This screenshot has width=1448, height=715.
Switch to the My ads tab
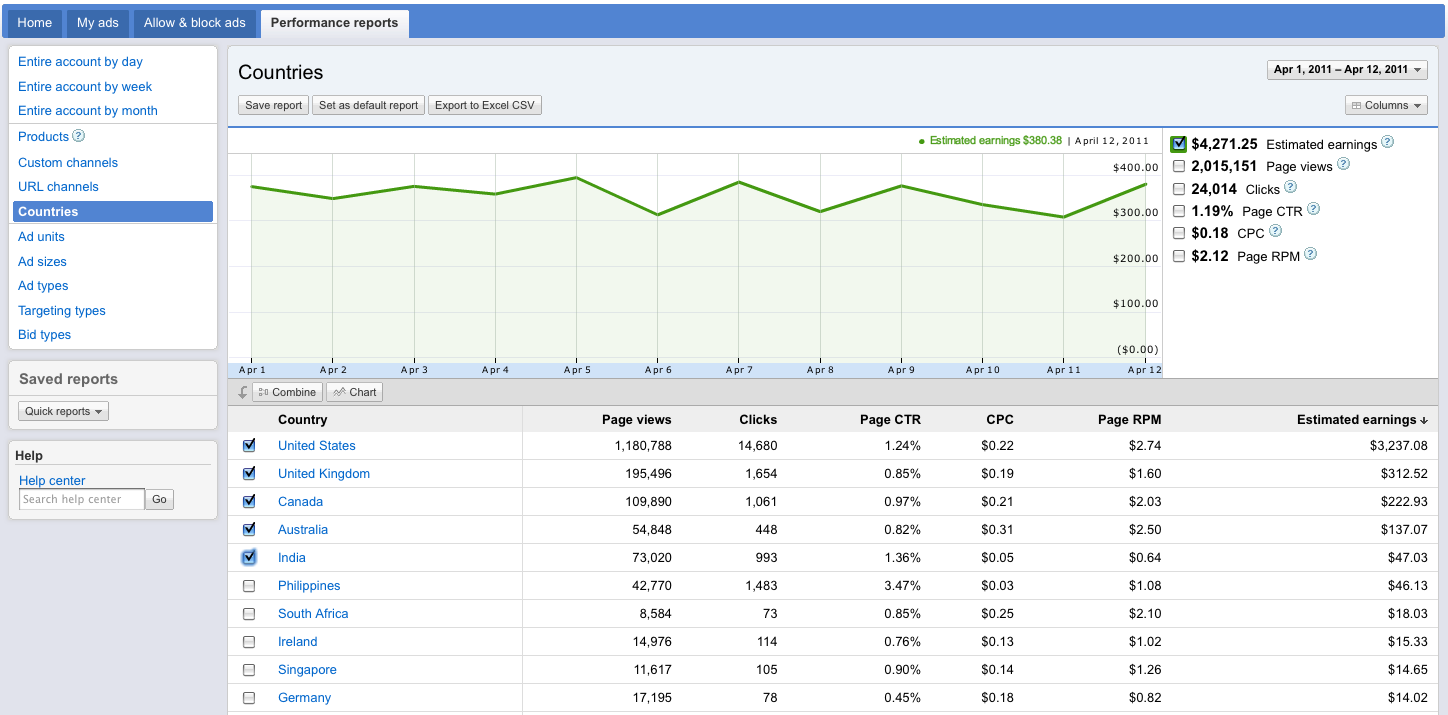[x=98, y=23]
